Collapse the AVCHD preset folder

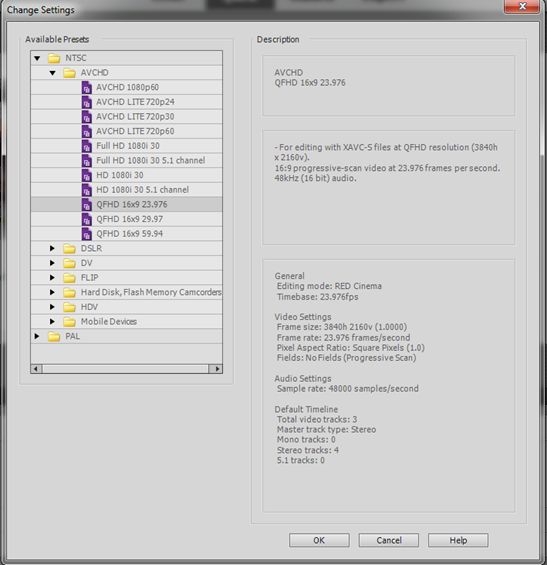coord(53,73)
